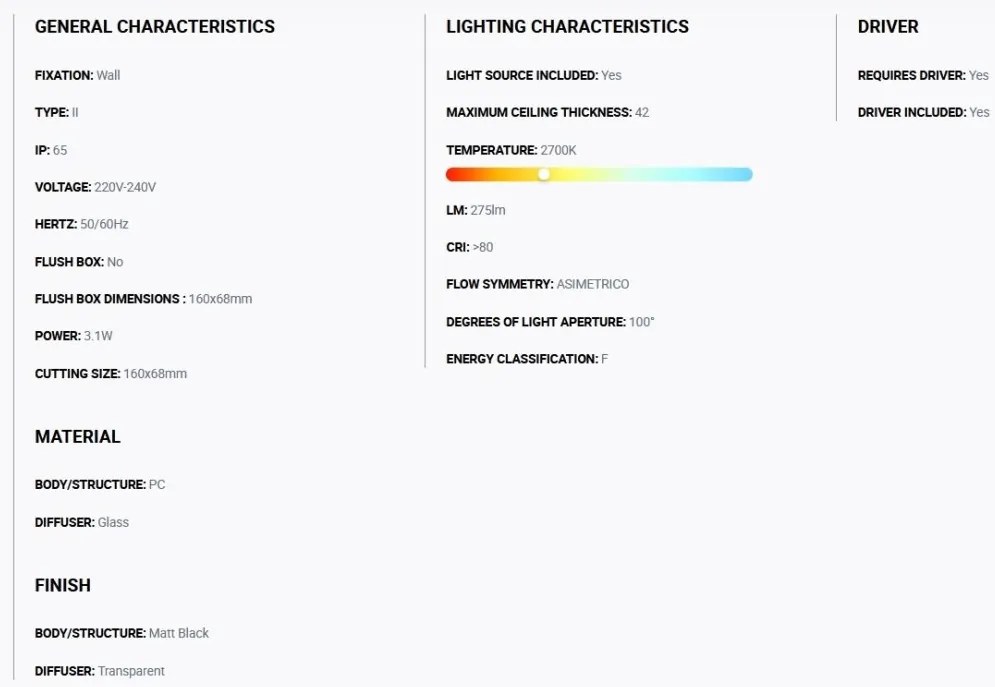
Task: Click the Driver section heading
Action: [x=888, y=27]
